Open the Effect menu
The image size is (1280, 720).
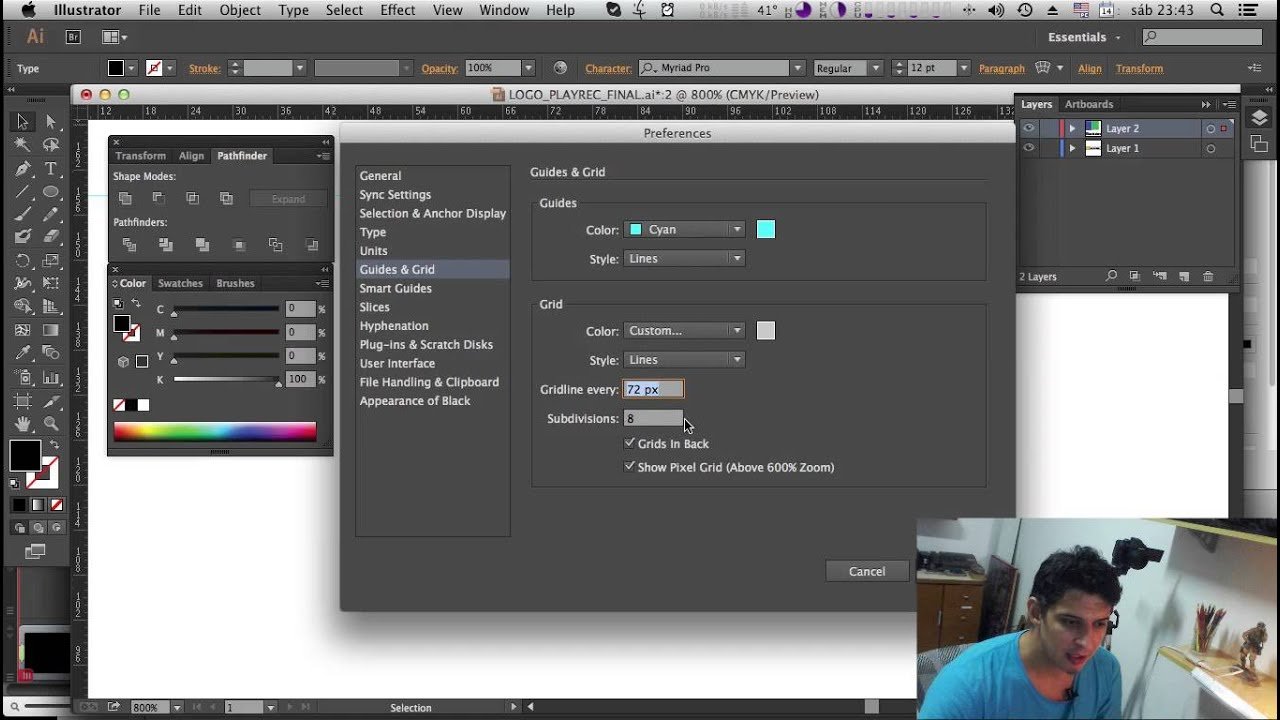click(x=397, y=10)
